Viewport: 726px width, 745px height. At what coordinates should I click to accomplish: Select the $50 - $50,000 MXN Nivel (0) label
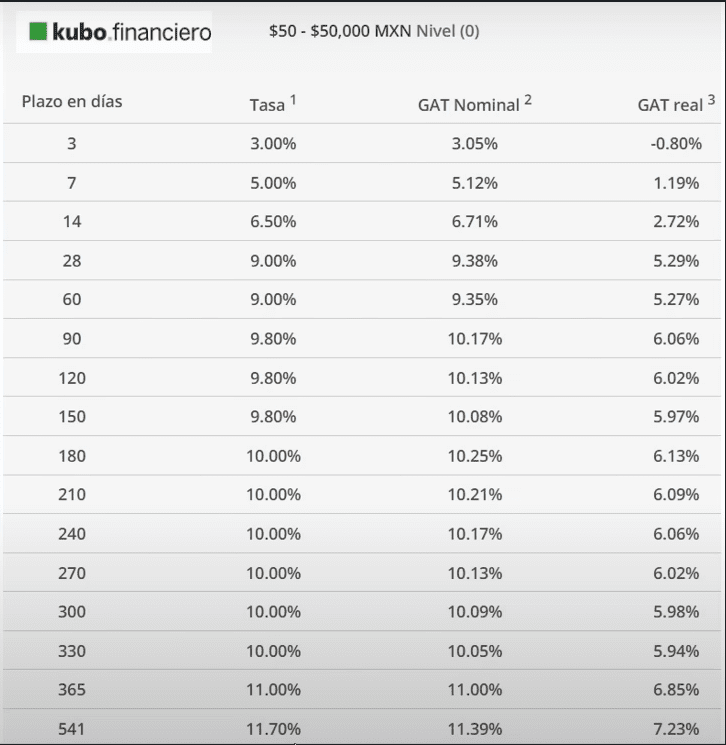click(x=374, y=31)
